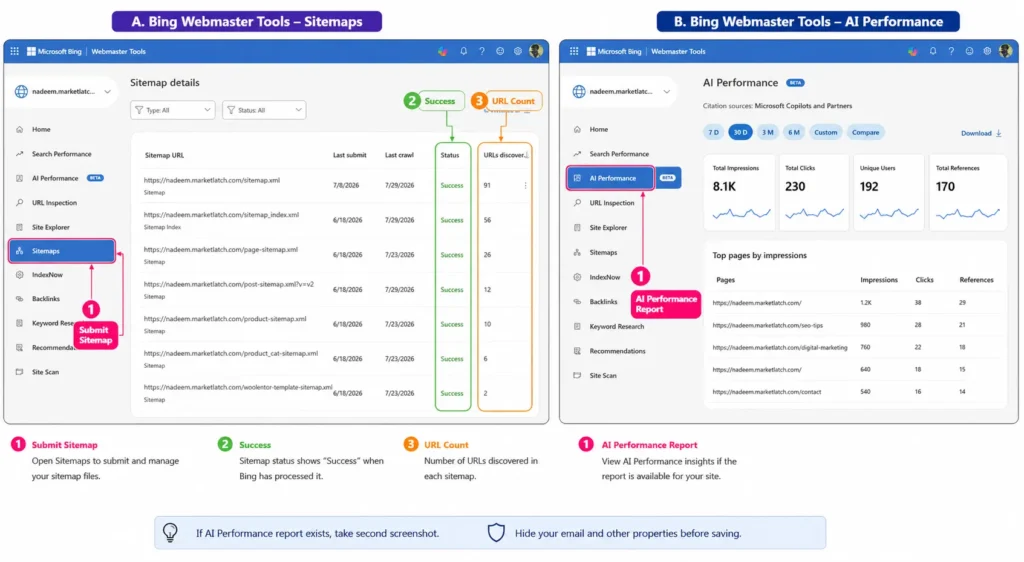Click the Compare button
The image size is (1024, 562).
click(865, 132)
